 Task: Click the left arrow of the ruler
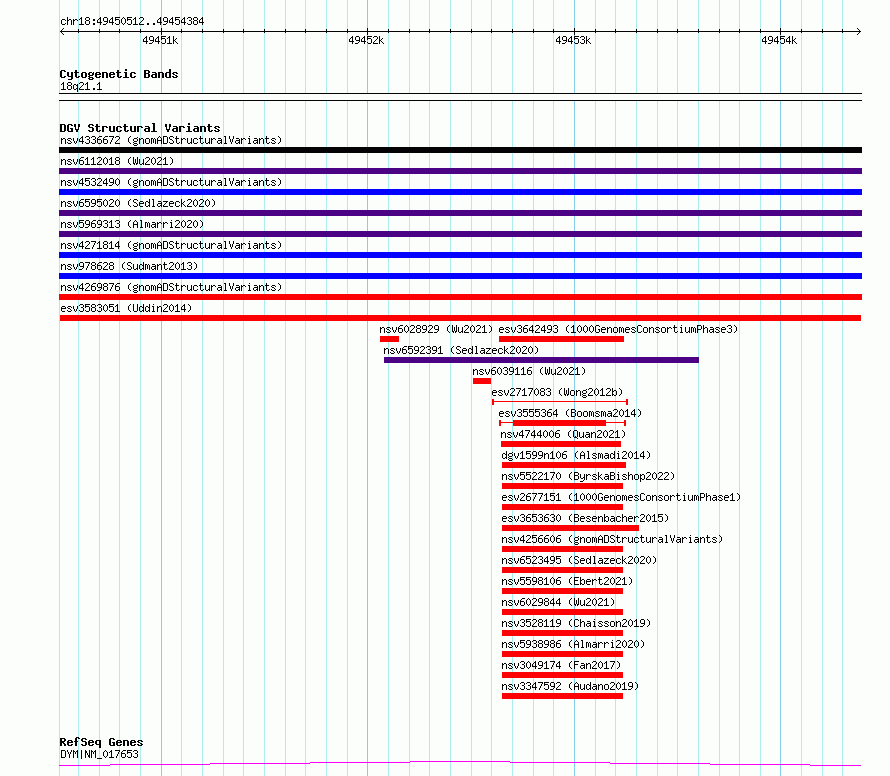tap(62, 32)
